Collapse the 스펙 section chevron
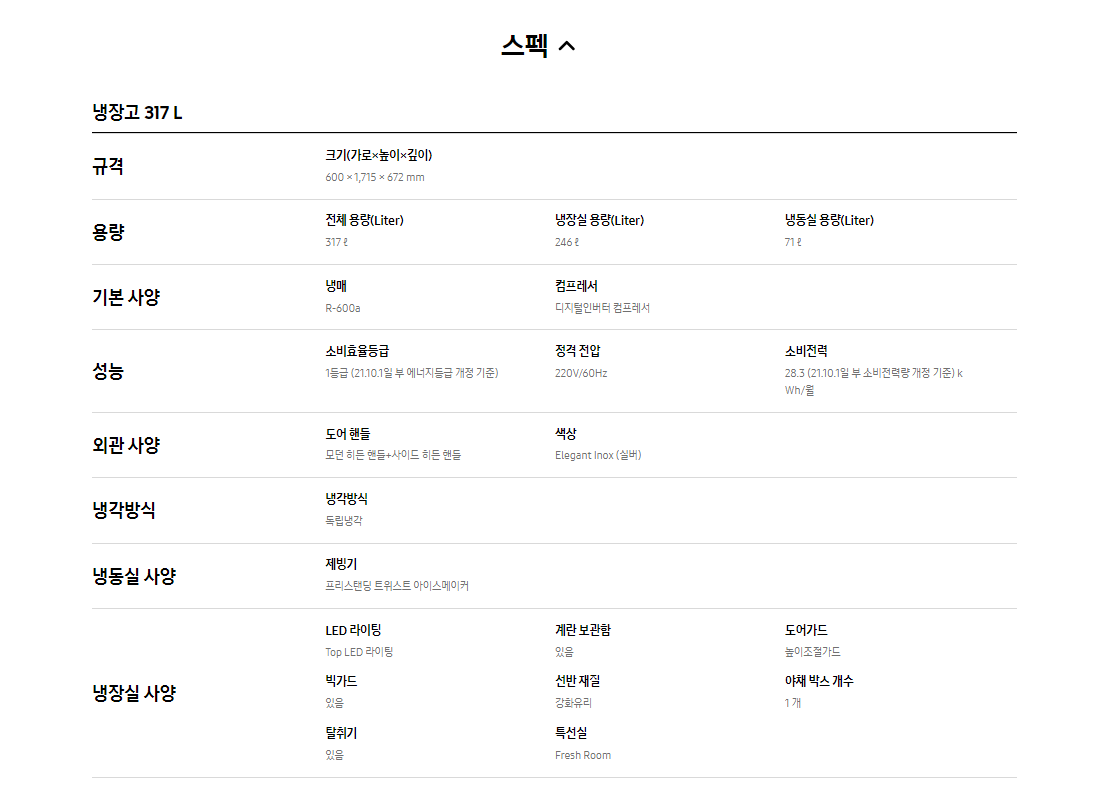The width and height of the screenshot is (1112, 785). coord(566,46)
